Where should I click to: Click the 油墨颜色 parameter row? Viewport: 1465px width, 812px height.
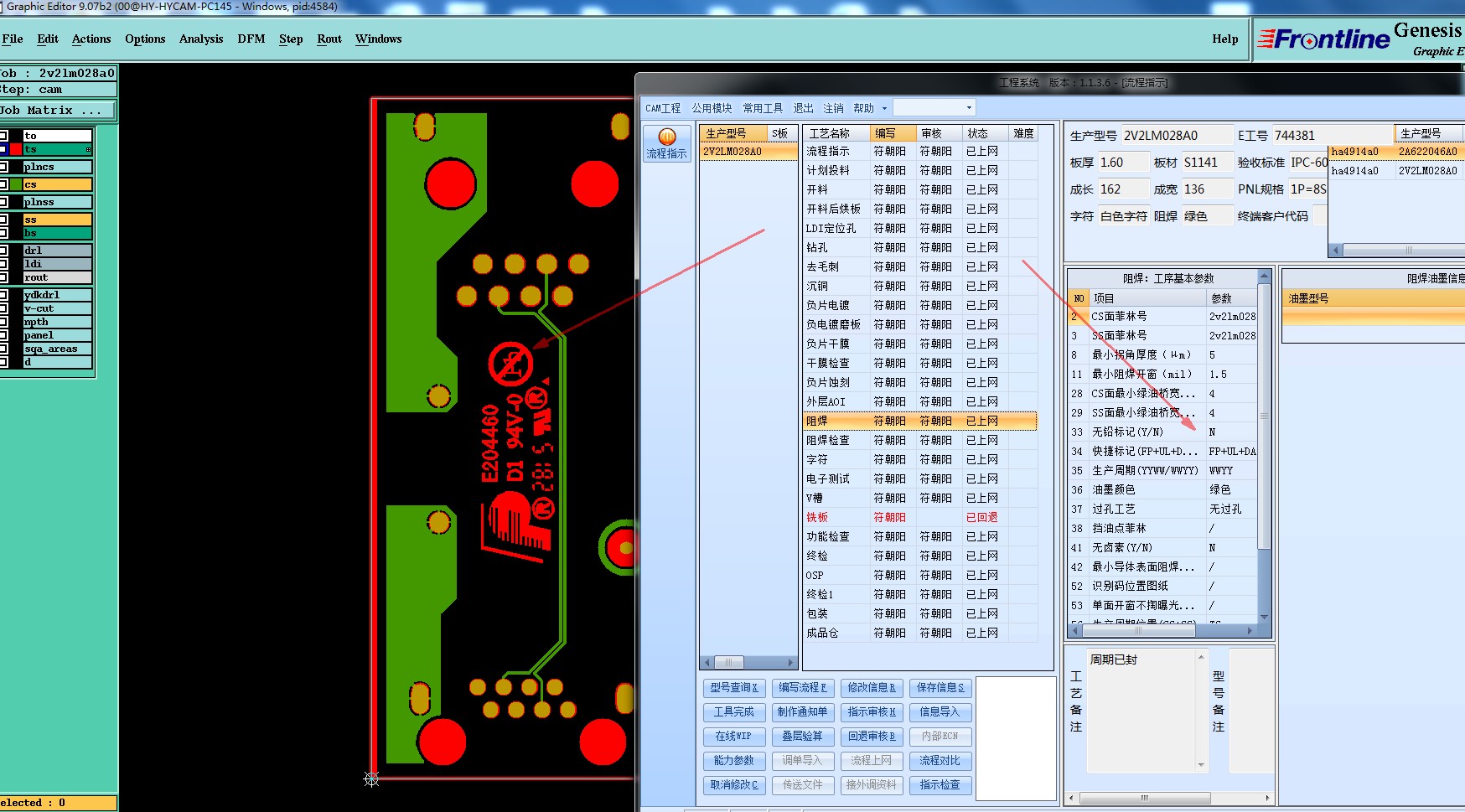coord(1164,489)
